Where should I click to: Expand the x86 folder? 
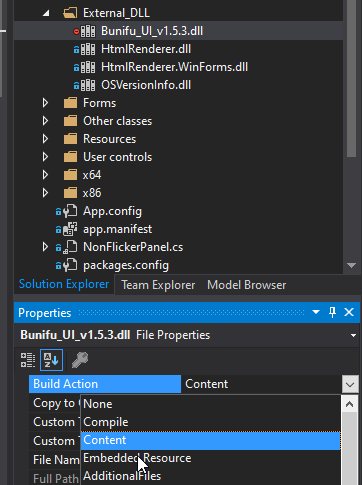click(46, 193)
